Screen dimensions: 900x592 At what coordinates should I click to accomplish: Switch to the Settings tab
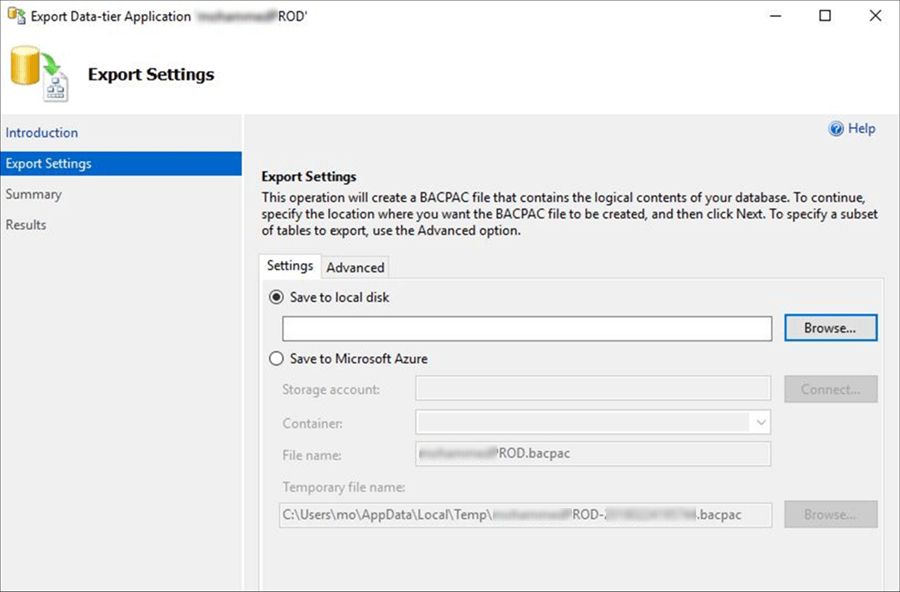click(x=290, y=266)
